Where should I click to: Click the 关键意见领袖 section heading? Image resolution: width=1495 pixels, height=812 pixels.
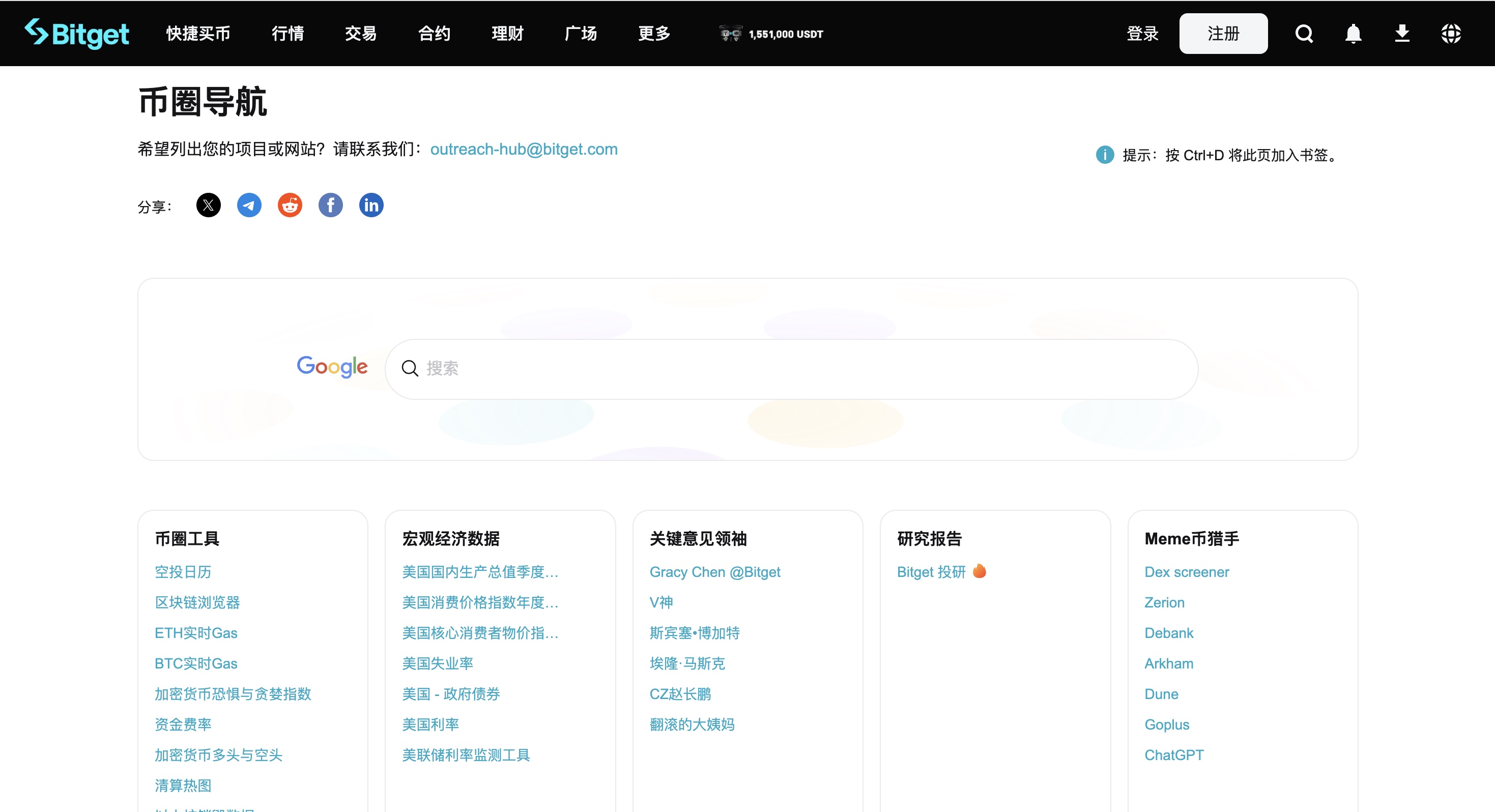tap(698, 539)
